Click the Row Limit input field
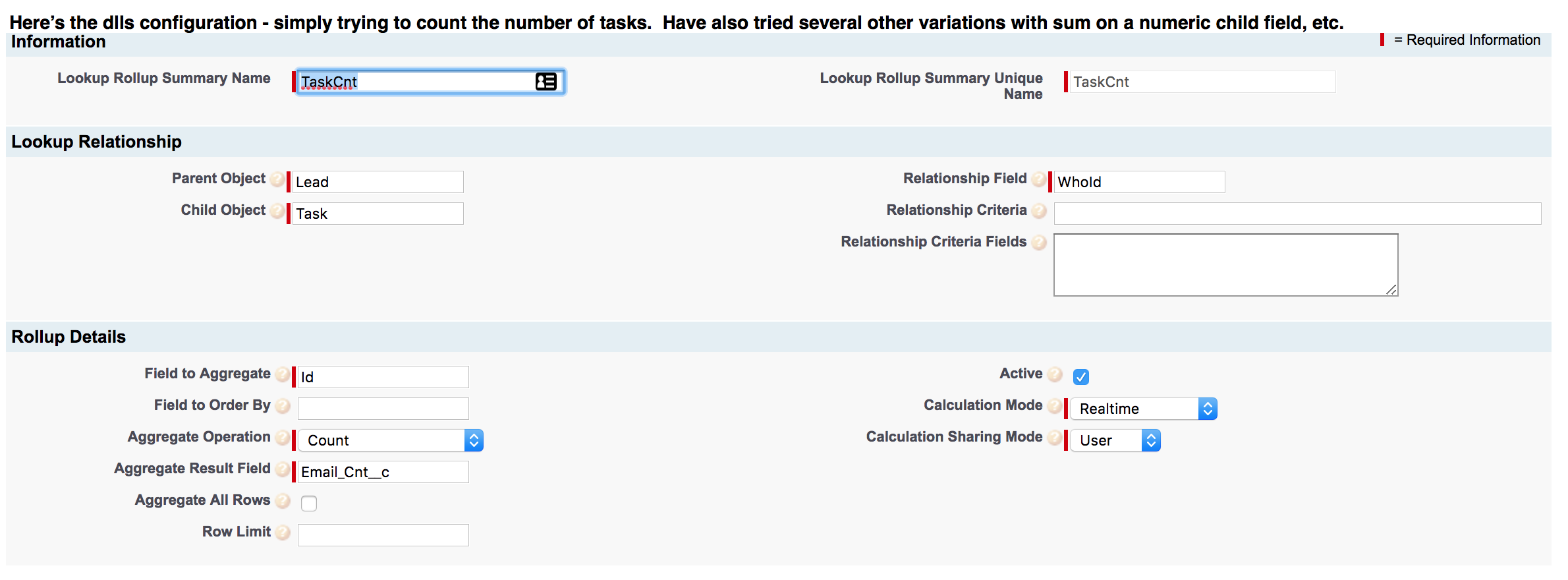 (x=383, y=535)
